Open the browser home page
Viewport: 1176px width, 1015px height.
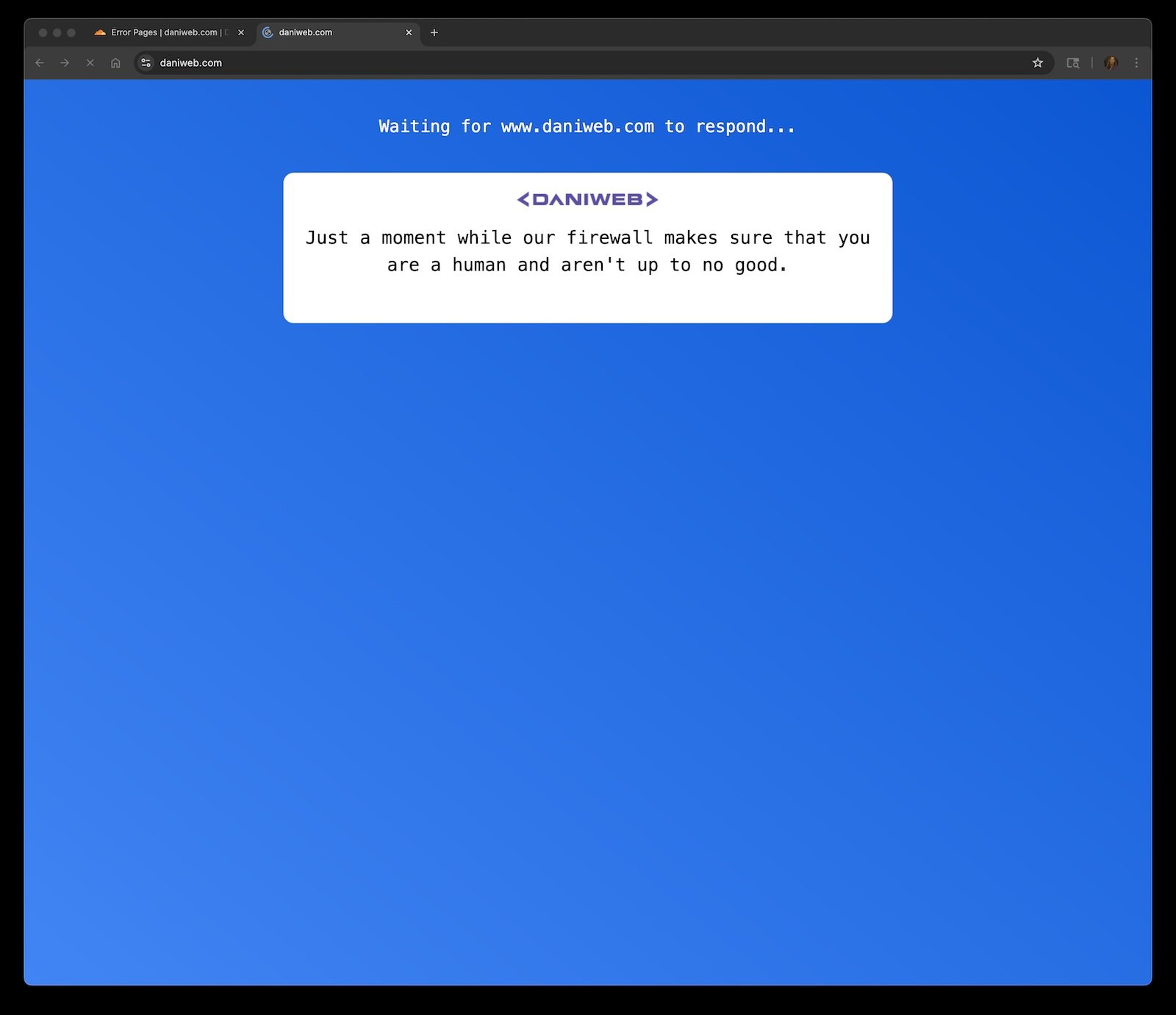click(115, 63)
